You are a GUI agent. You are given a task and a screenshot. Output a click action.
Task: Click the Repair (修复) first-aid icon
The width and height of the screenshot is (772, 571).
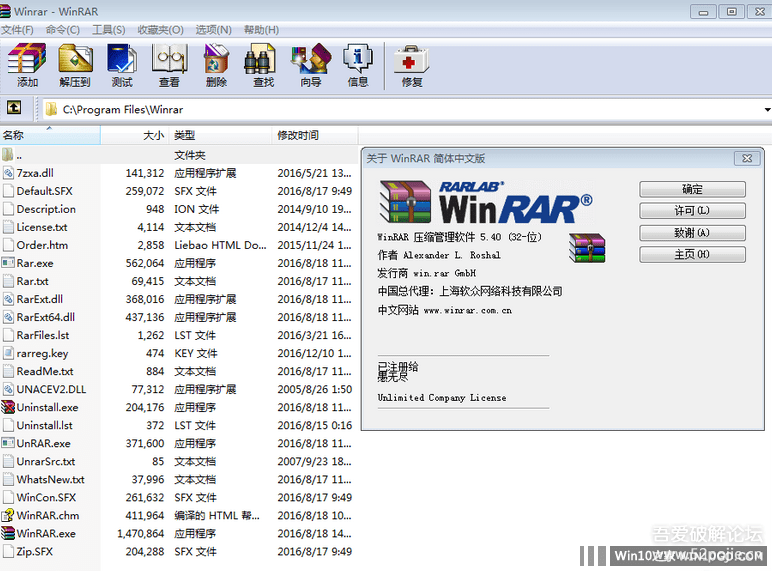tap(412, 60)
